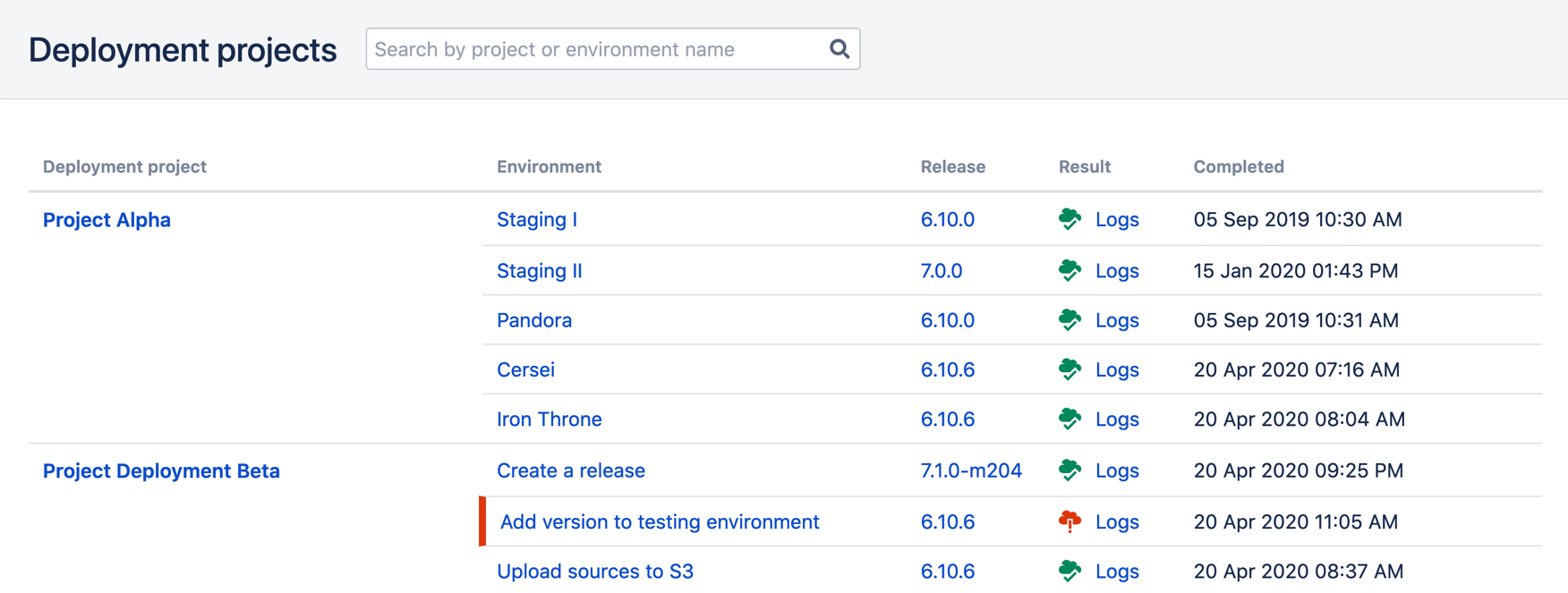The height and width of the screenshot is (593, 1568).
Task: Click the Environment column header
Action: 549,166
